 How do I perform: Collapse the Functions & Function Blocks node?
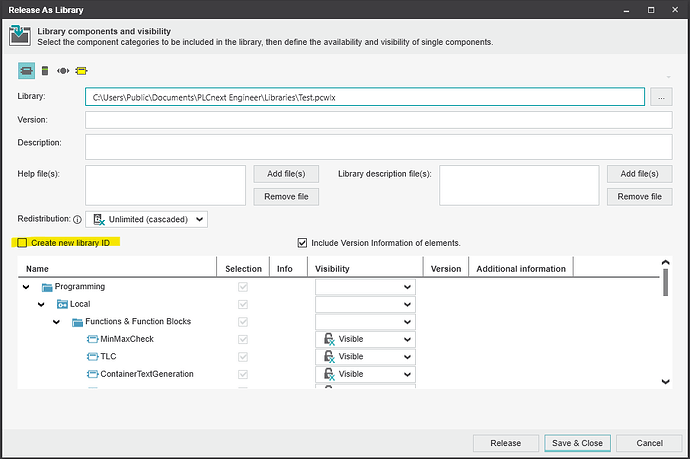coord(56,322)
